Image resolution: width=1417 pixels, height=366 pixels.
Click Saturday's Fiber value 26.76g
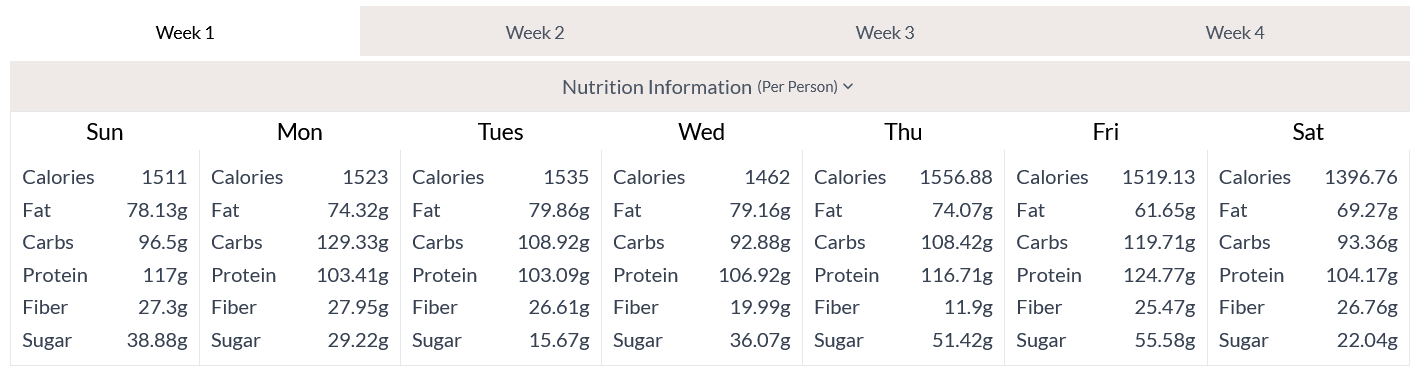point(1367,307)
